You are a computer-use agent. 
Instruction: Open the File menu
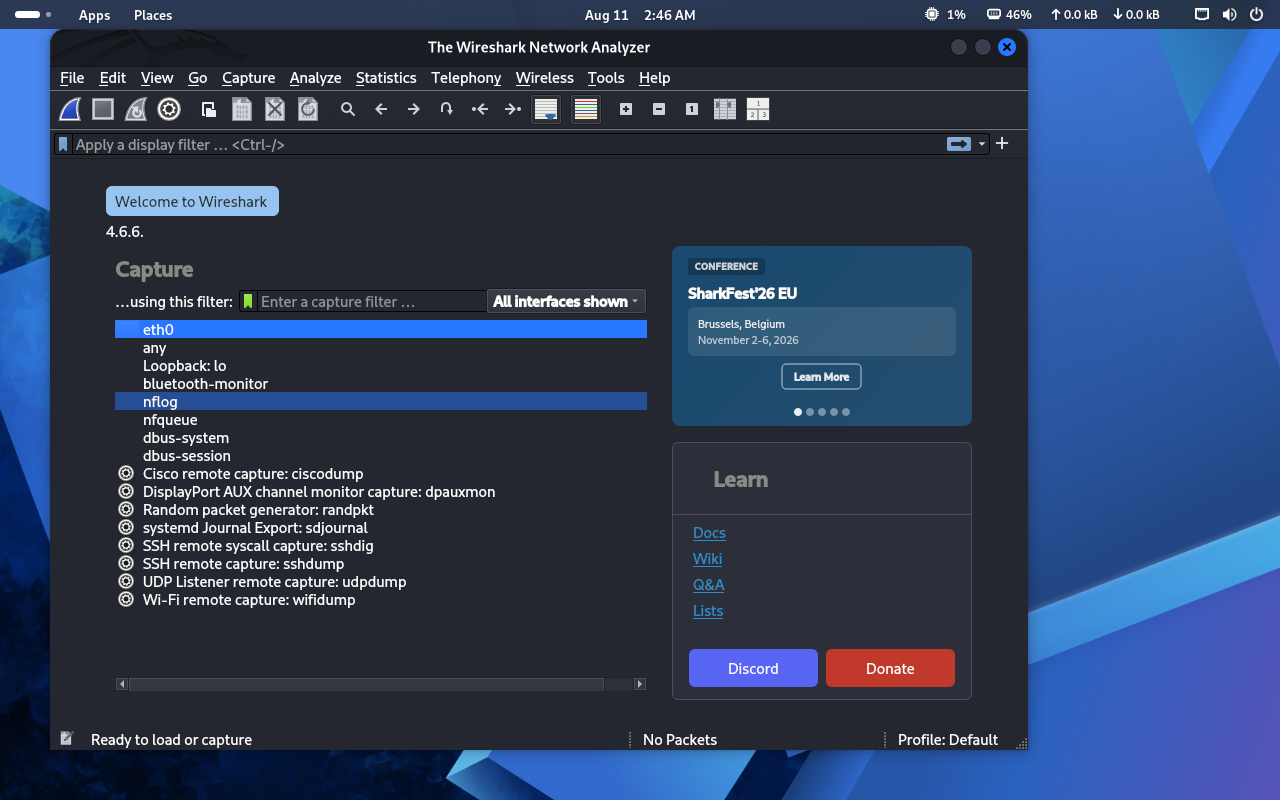(72, 78)
